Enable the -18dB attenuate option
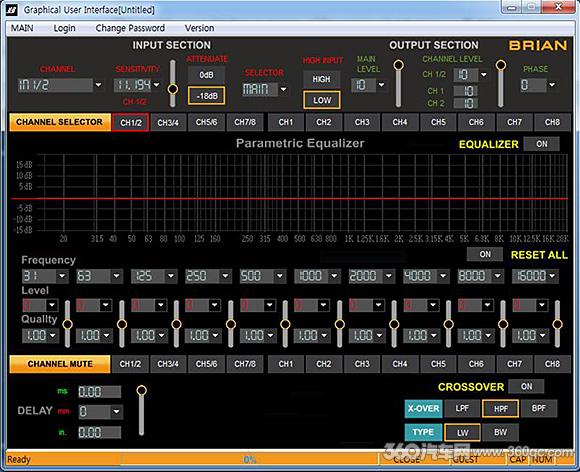The width and height of the screenshot is (580, 472). pos(206,96)
